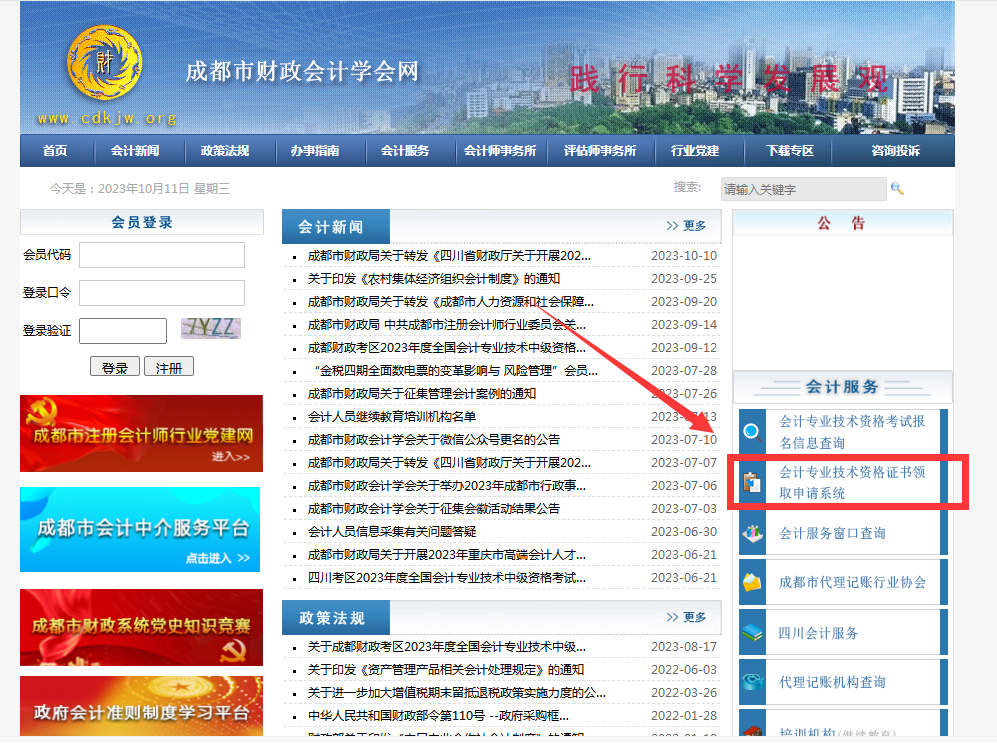Expand 政策法规 with the 更多 link
The image size is (997, 743).
[x=686, y=618]
